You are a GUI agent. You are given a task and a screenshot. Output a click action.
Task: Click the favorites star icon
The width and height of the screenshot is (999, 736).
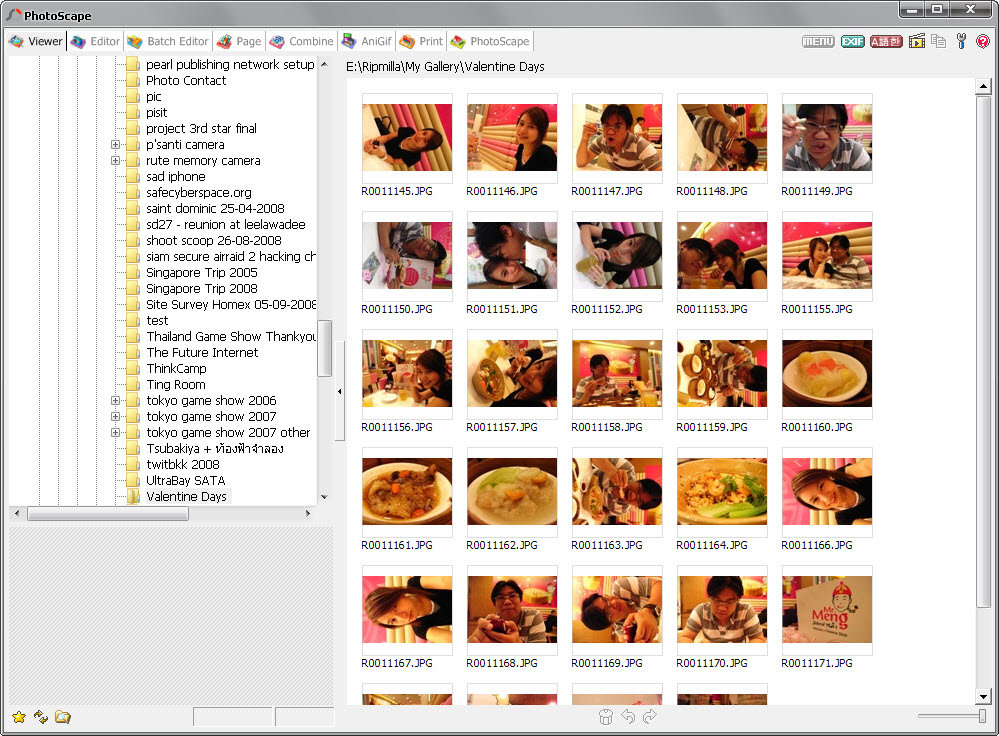19,717
